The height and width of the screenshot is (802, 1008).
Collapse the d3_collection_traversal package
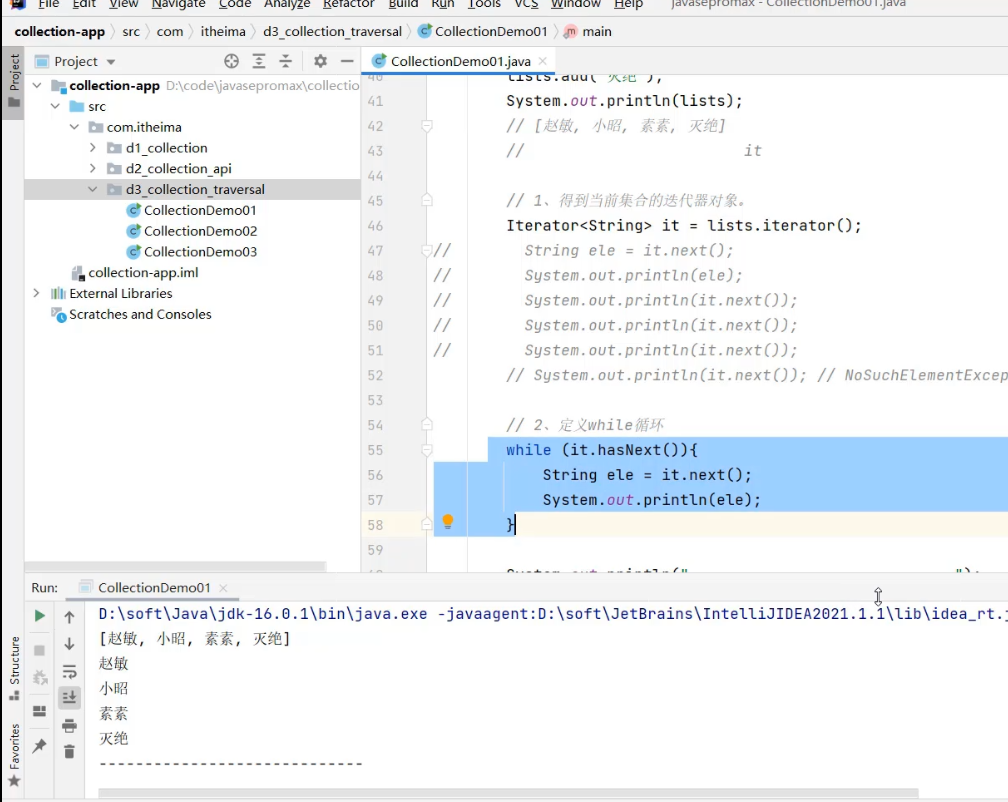click(93, 190)
